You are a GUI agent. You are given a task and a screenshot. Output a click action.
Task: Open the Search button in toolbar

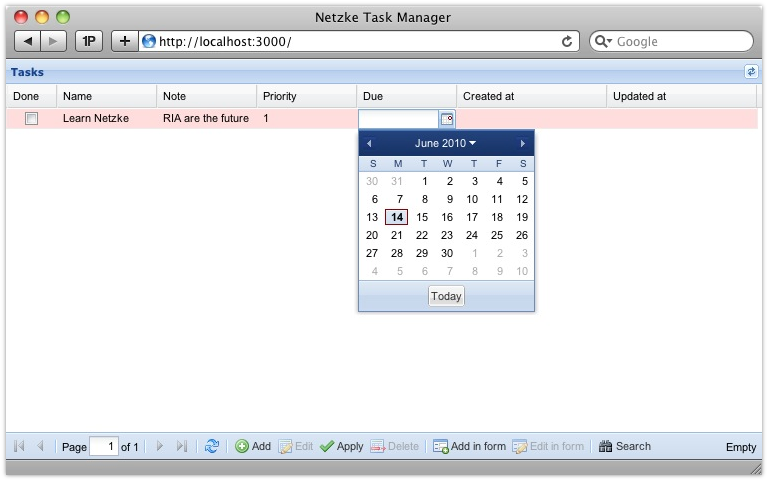[x=625, y=446]
